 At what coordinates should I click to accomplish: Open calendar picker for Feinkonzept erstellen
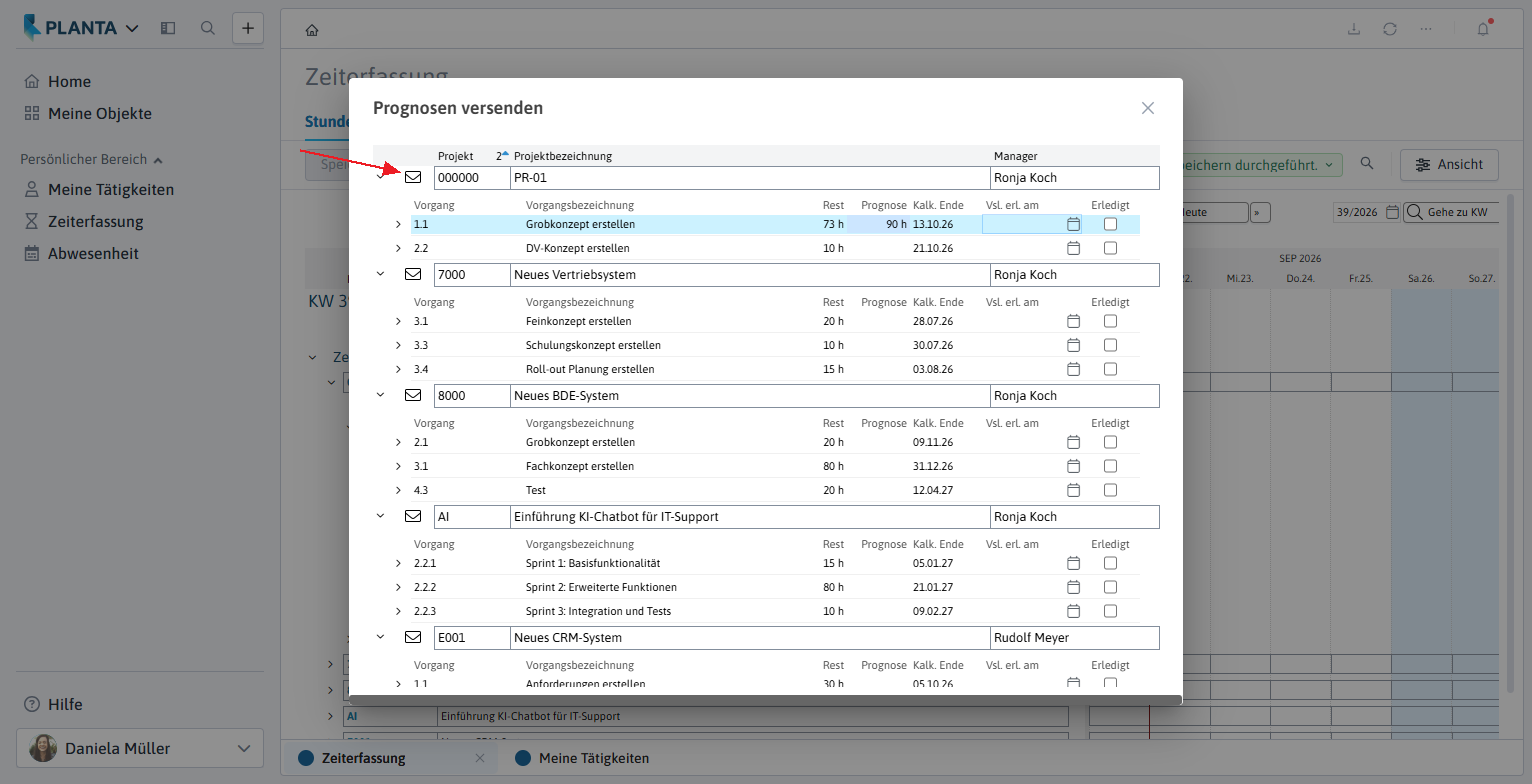[x=1074, y=321]
